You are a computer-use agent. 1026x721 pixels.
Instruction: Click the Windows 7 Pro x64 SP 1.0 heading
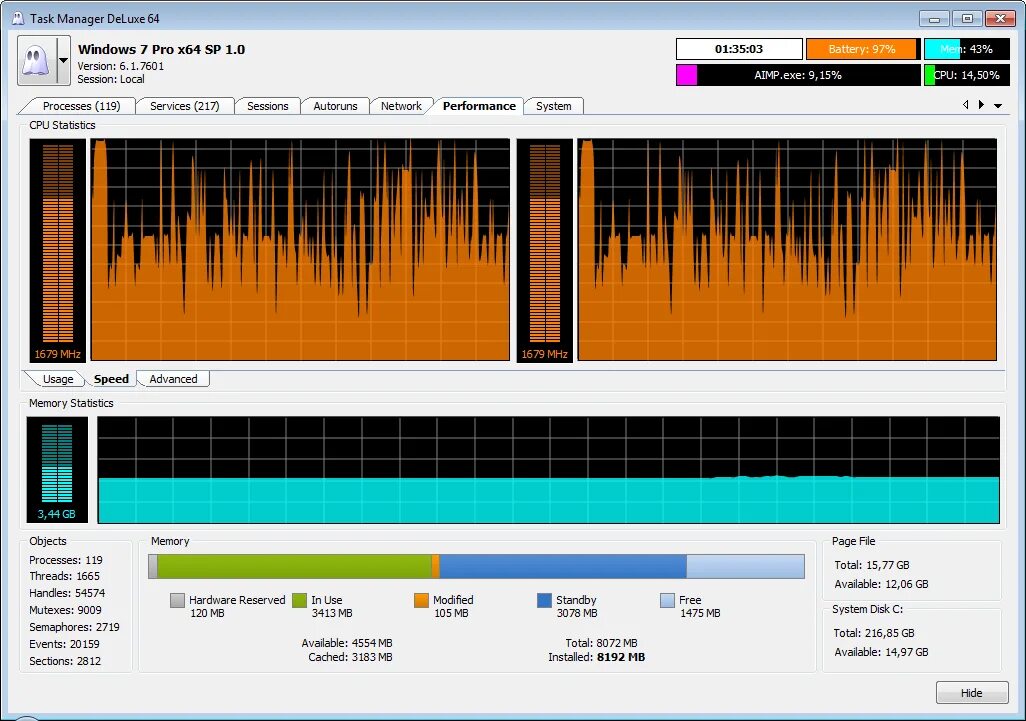(x=161, y=49)
